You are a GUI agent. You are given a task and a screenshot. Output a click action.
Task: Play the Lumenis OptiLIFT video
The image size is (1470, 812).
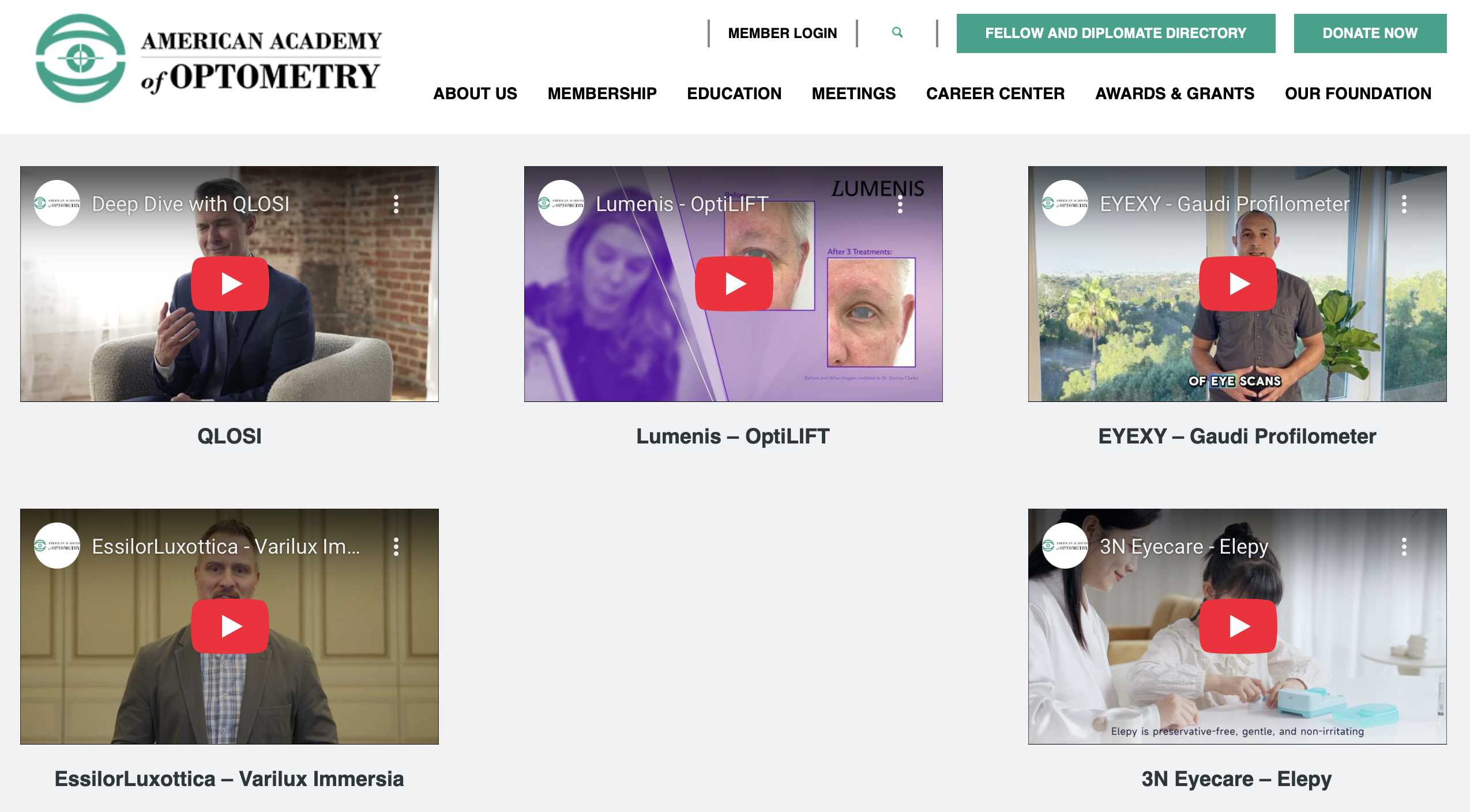(734, 284)
